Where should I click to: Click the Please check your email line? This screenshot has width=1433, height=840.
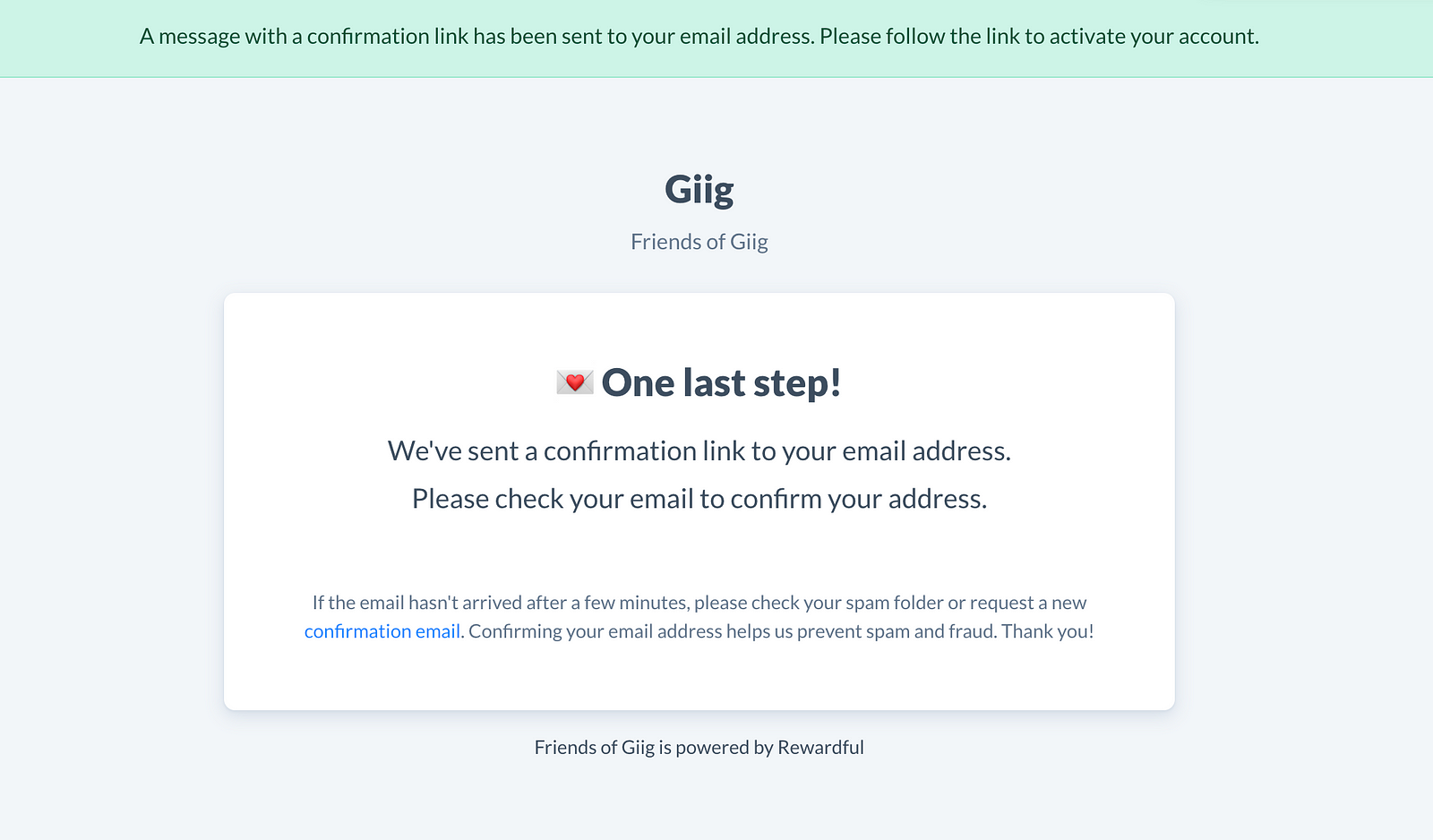[x=699, y=499]
